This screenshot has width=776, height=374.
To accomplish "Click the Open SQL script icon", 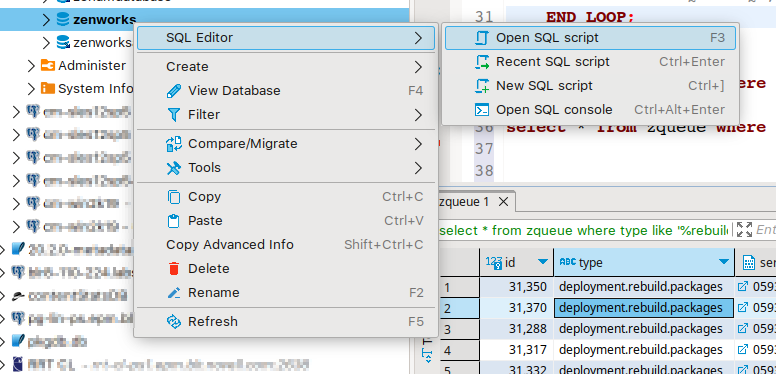I will [482, 38].
